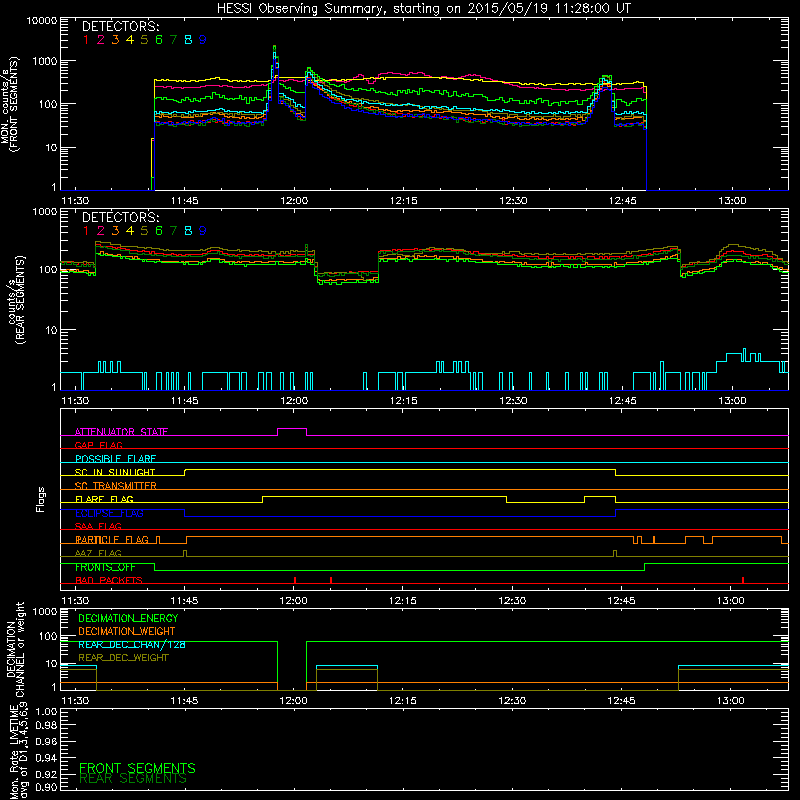This screenshot has height=800, width=800.
Task: Click dark green detector 7 in front segments legend
Action: tap(173, 40)
